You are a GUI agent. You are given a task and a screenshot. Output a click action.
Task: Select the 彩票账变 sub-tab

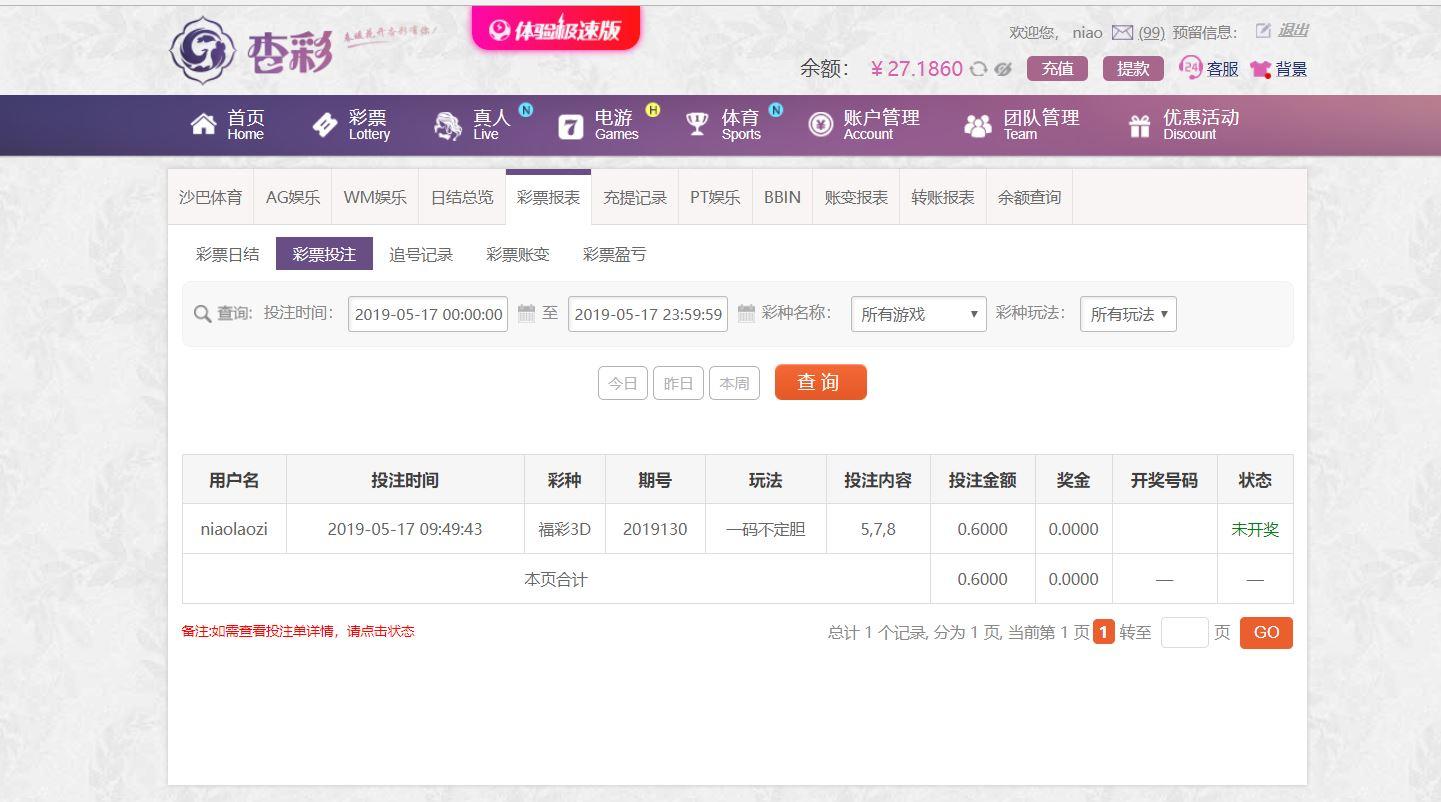point(518,254)
